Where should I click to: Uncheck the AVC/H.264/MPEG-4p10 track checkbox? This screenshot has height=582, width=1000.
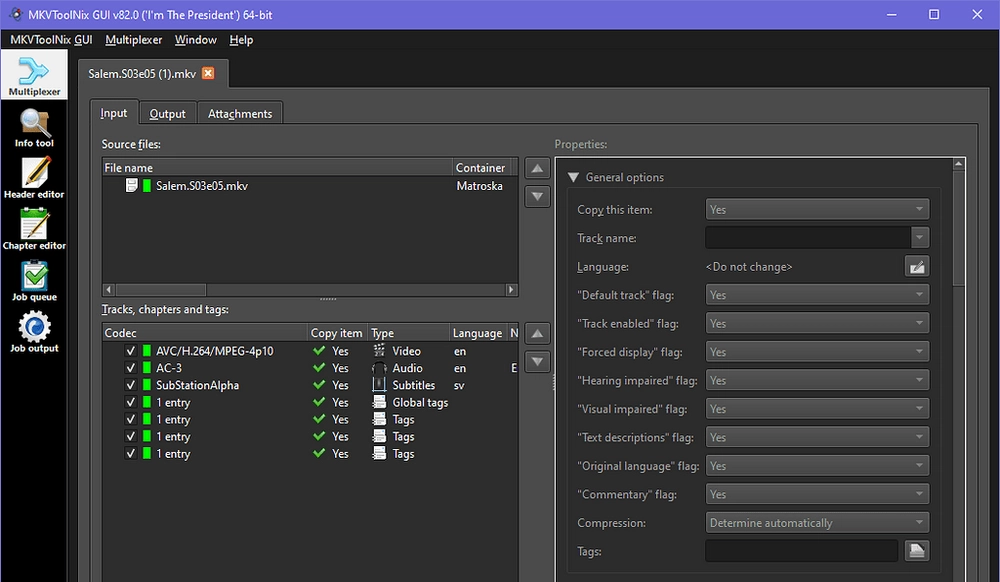coord(131,351)
